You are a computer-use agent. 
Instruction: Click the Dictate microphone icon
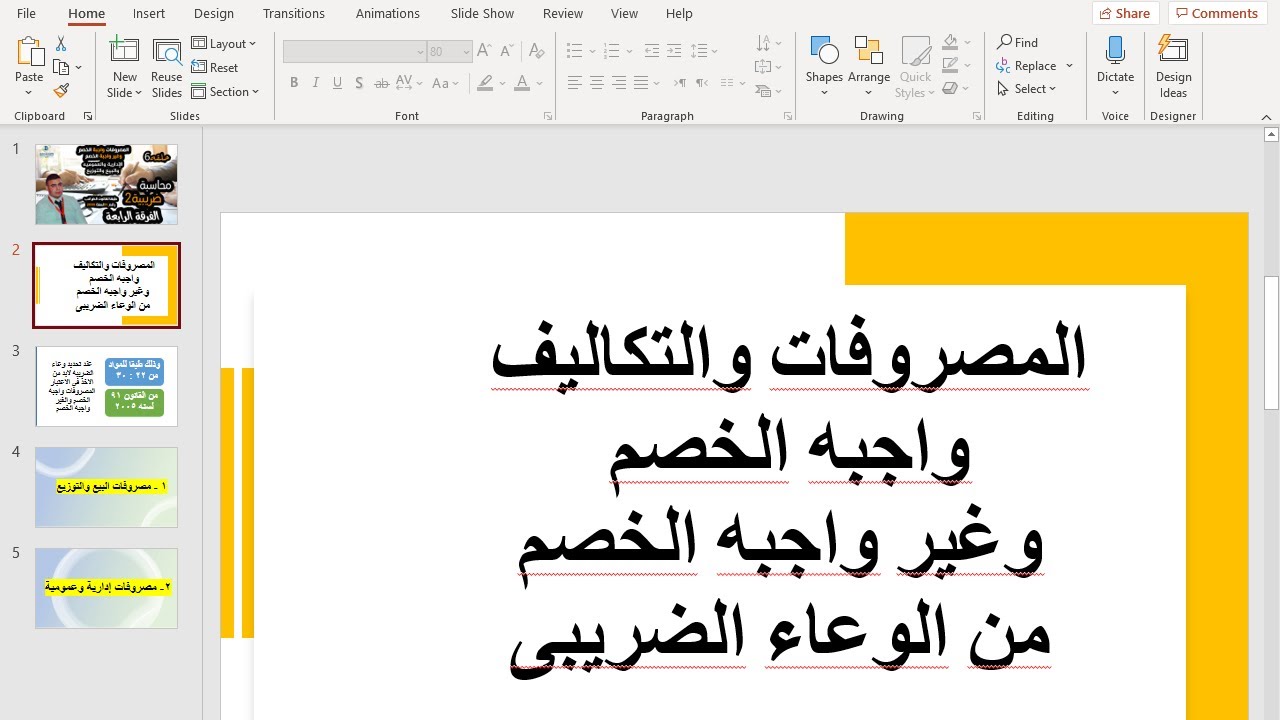[1115, 52]
